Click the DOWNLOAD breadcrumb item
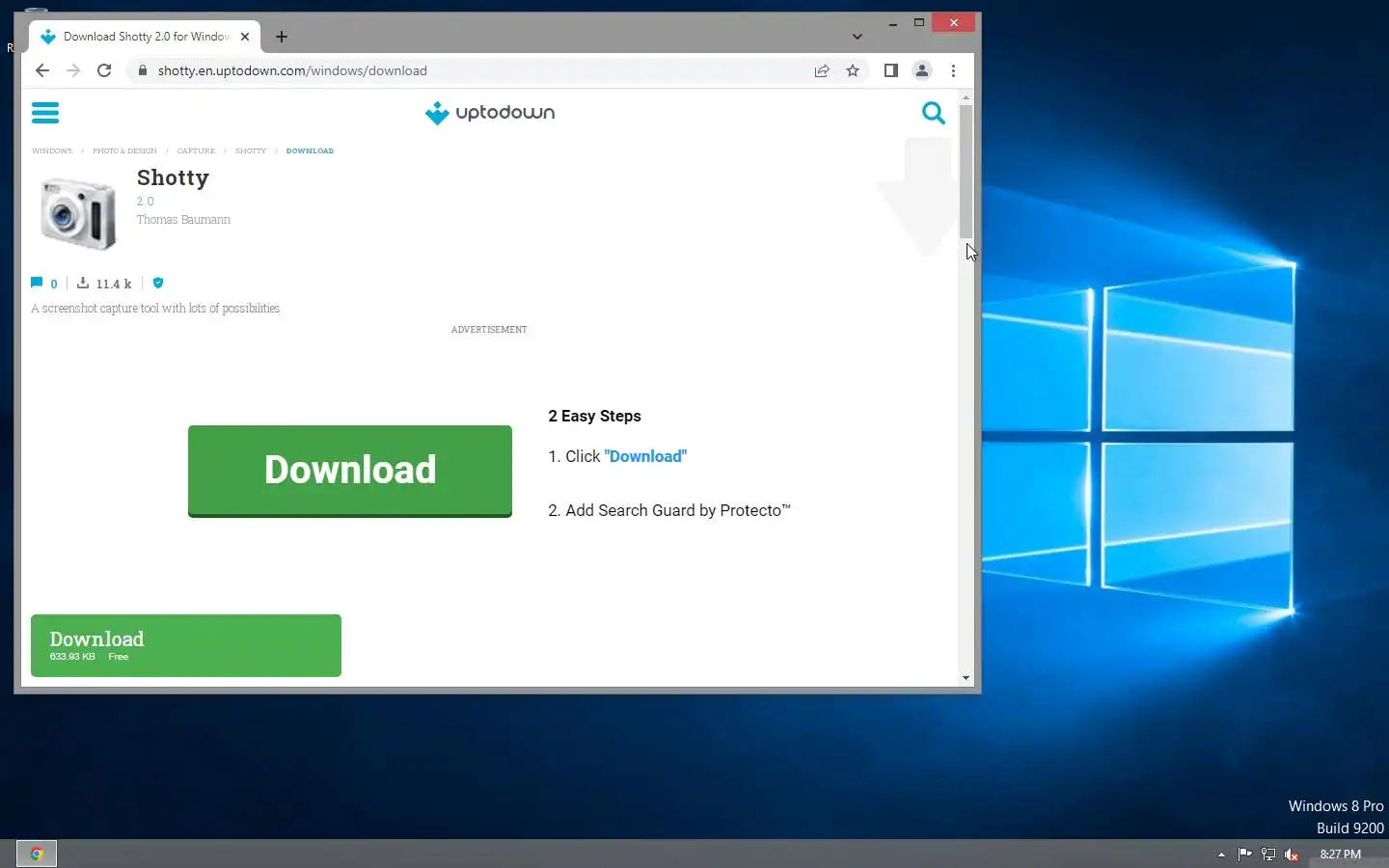 [310, 151]
